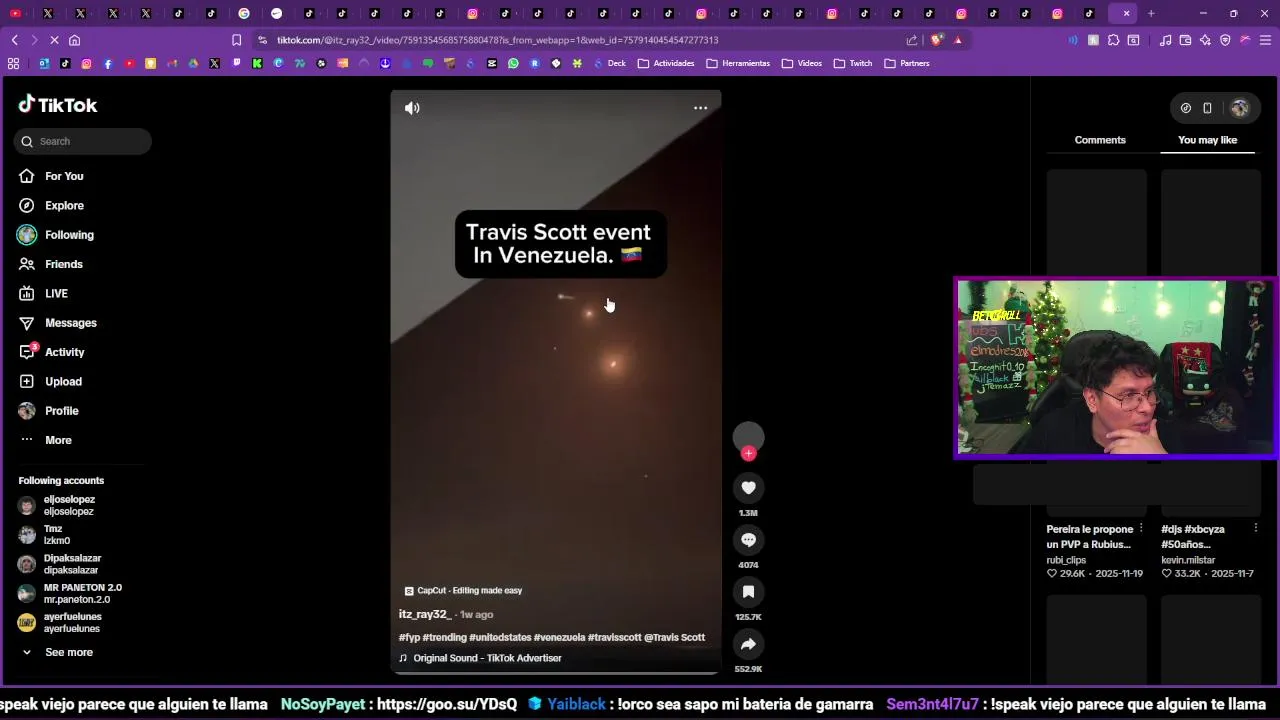
Task: Open the Activity notifications
Action: pos(64,352)
